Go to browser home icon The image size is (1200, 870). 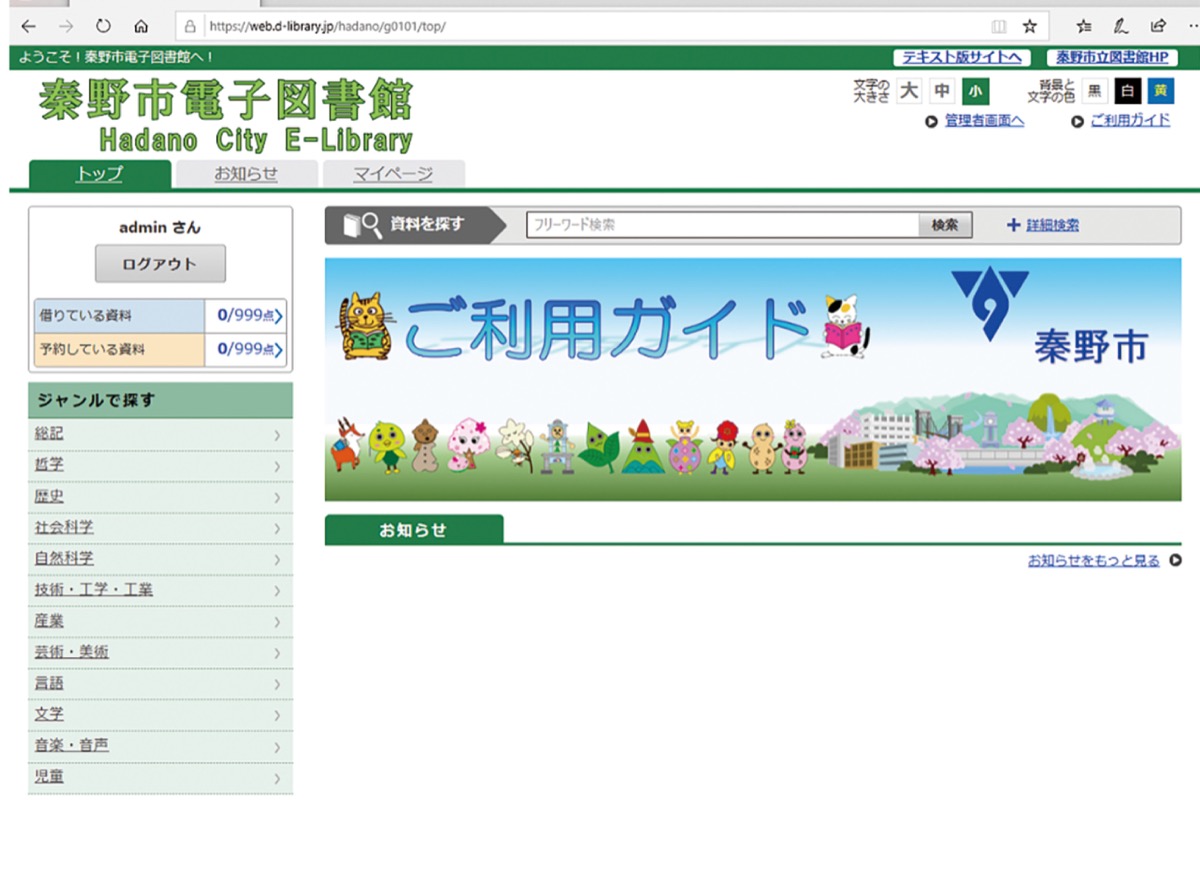141,26
